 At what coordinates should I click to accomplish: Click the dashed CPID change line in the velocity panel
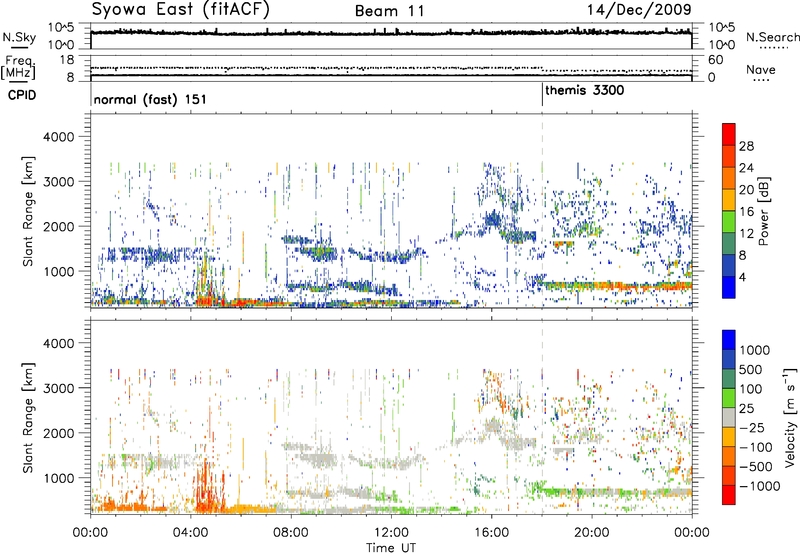[542, 416]
